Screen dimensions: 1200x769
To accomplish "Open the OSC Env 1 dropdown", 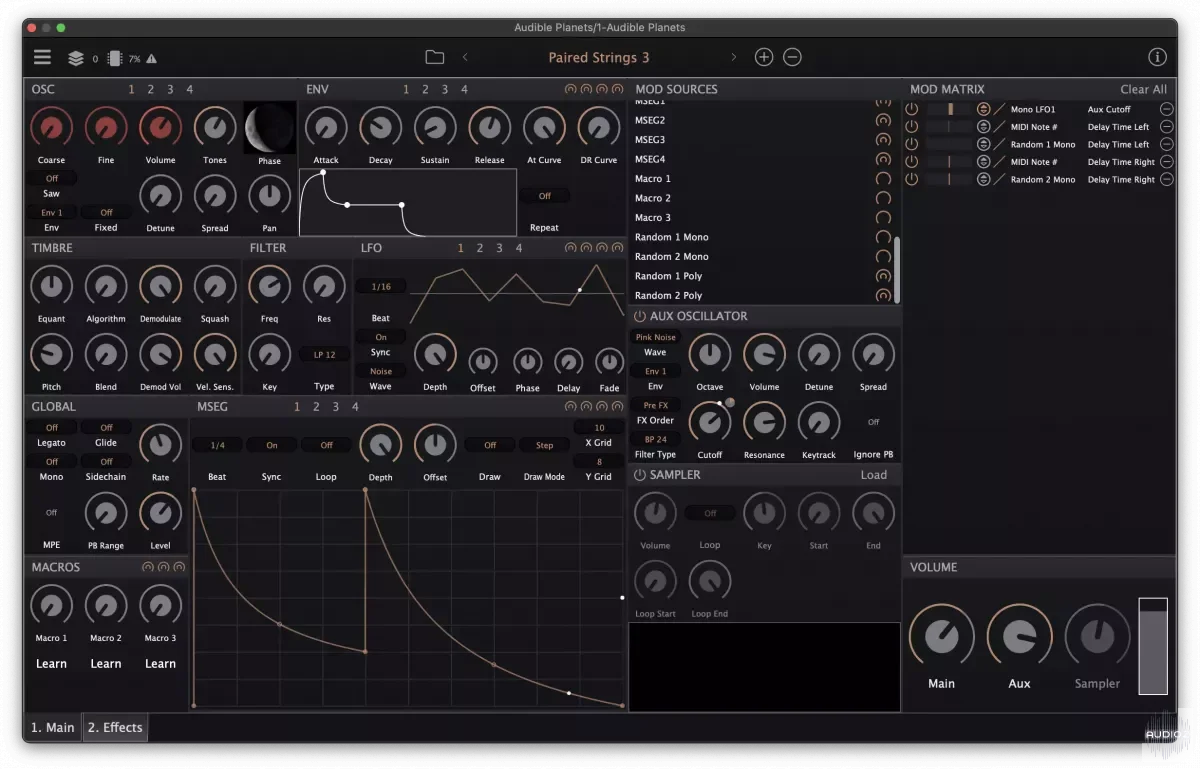I will [x=52, y=212].
